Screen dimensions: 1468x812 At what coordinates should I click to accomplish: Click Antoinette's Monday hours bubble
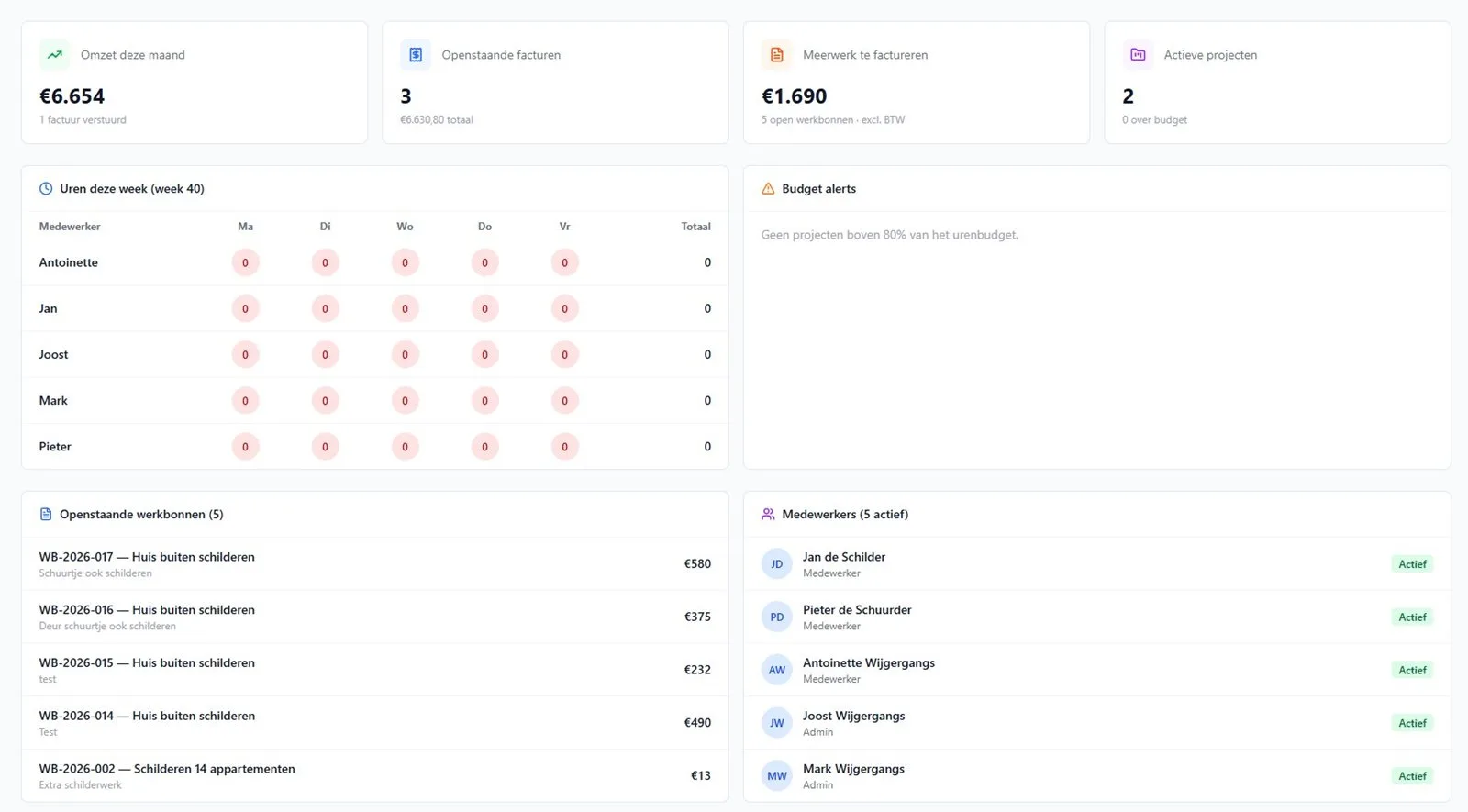pos(245,263)
